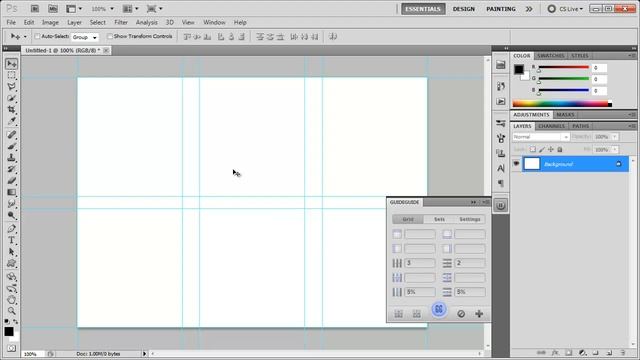The image size is (640, 360).
Task: Select the Brush tool
Action: [x=11, y=146]
